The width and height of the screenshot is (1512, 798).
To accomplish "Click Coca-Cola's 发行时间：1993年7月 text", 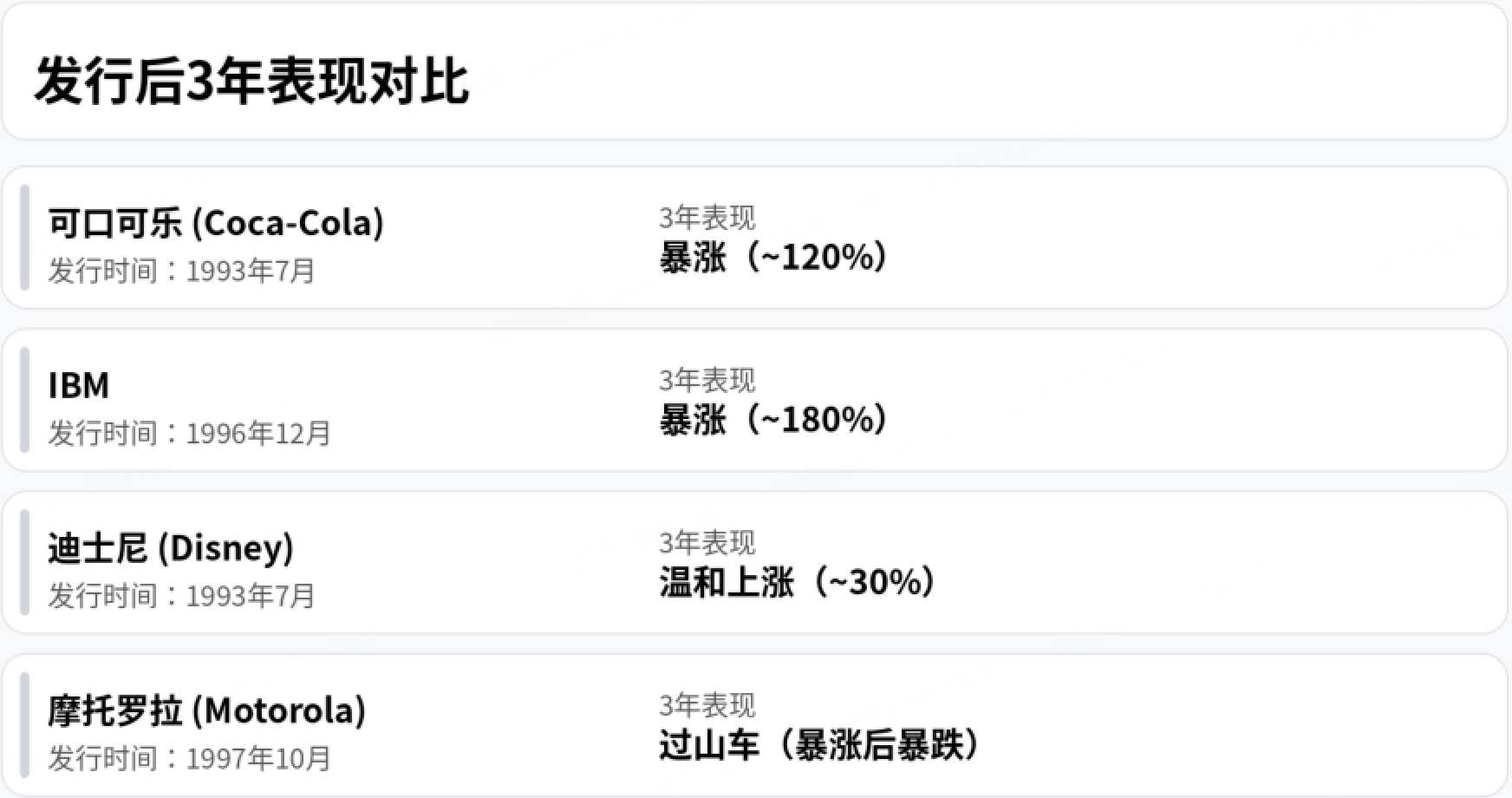I will (x=181, y=271).
